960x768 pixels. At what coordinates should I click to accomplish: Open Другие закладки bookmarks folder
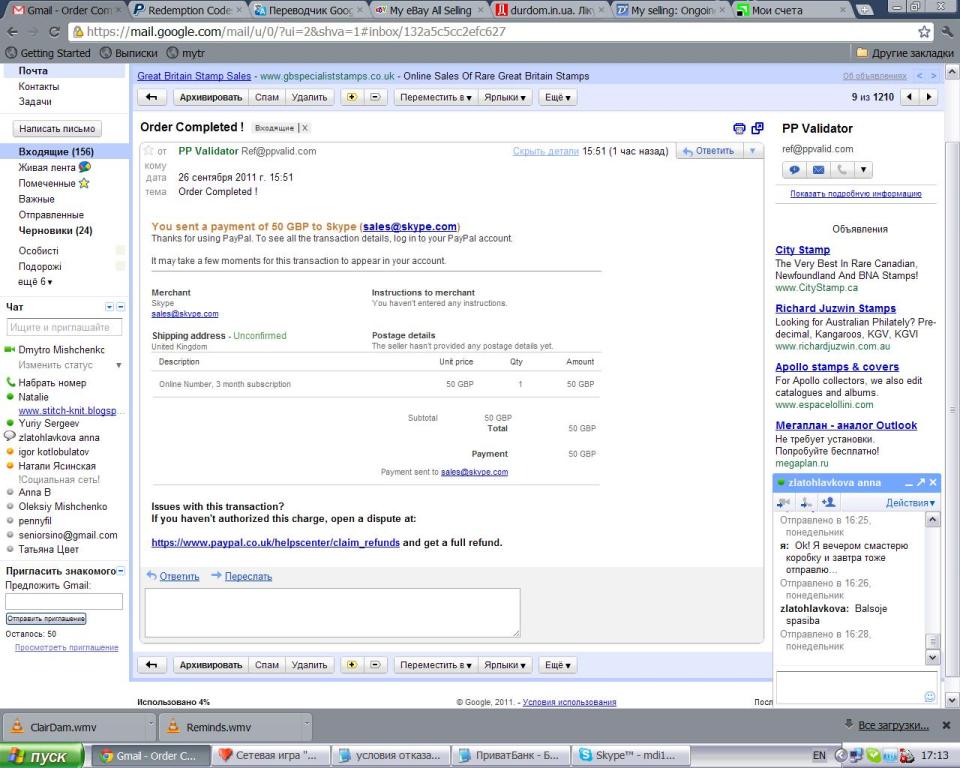tap(905, 53)
